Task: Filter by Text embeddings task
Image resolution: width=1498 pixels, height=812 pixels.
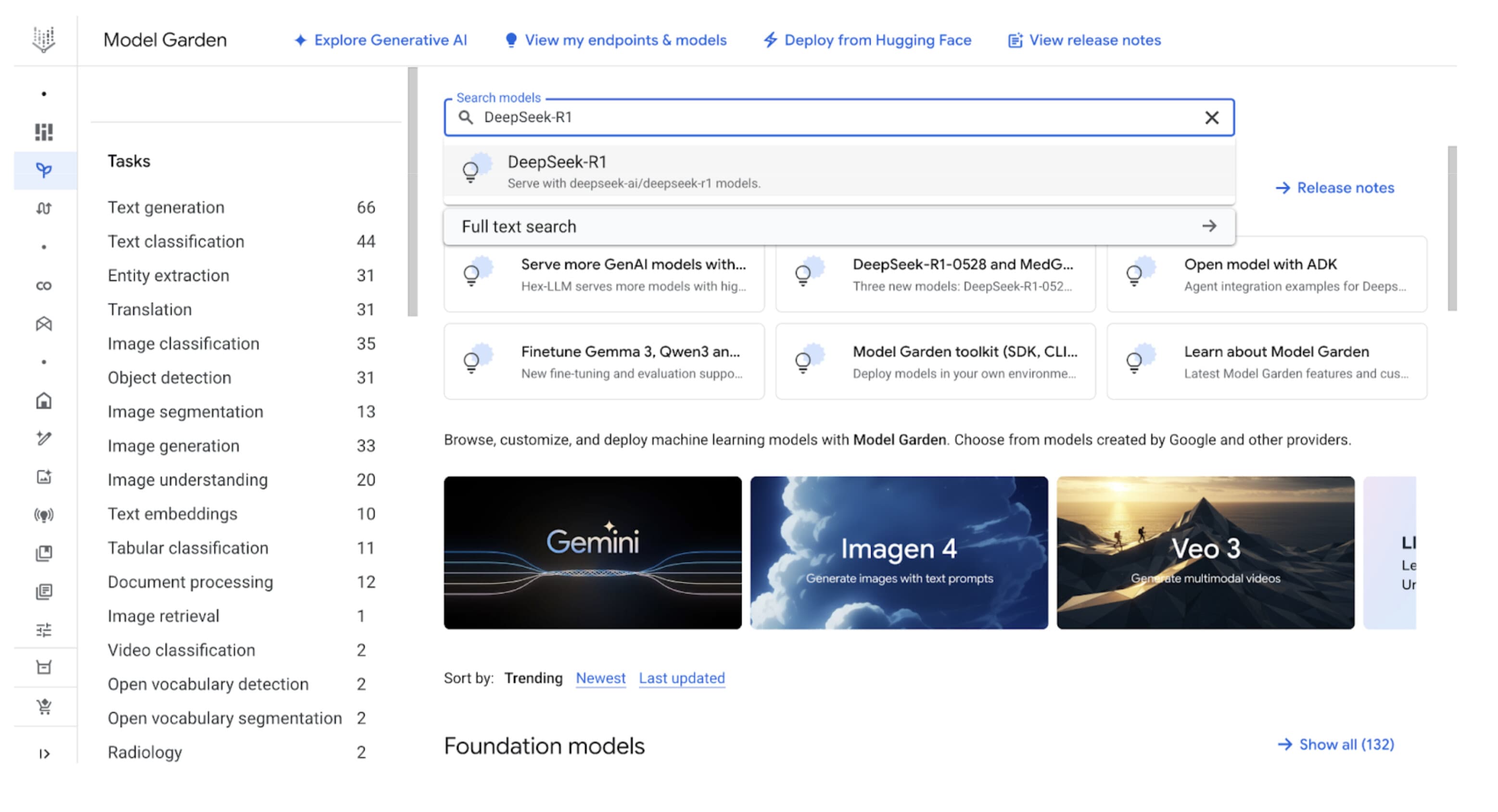Action: [241, 514]
